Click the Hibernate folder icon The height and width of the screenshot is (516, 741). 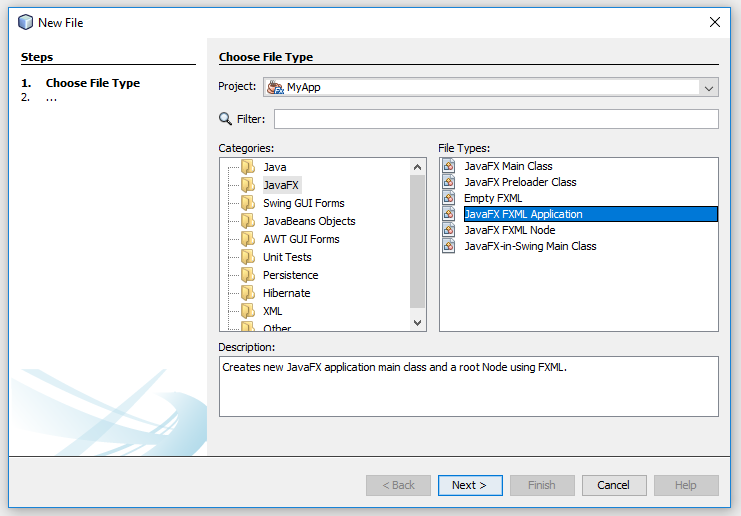248,292
